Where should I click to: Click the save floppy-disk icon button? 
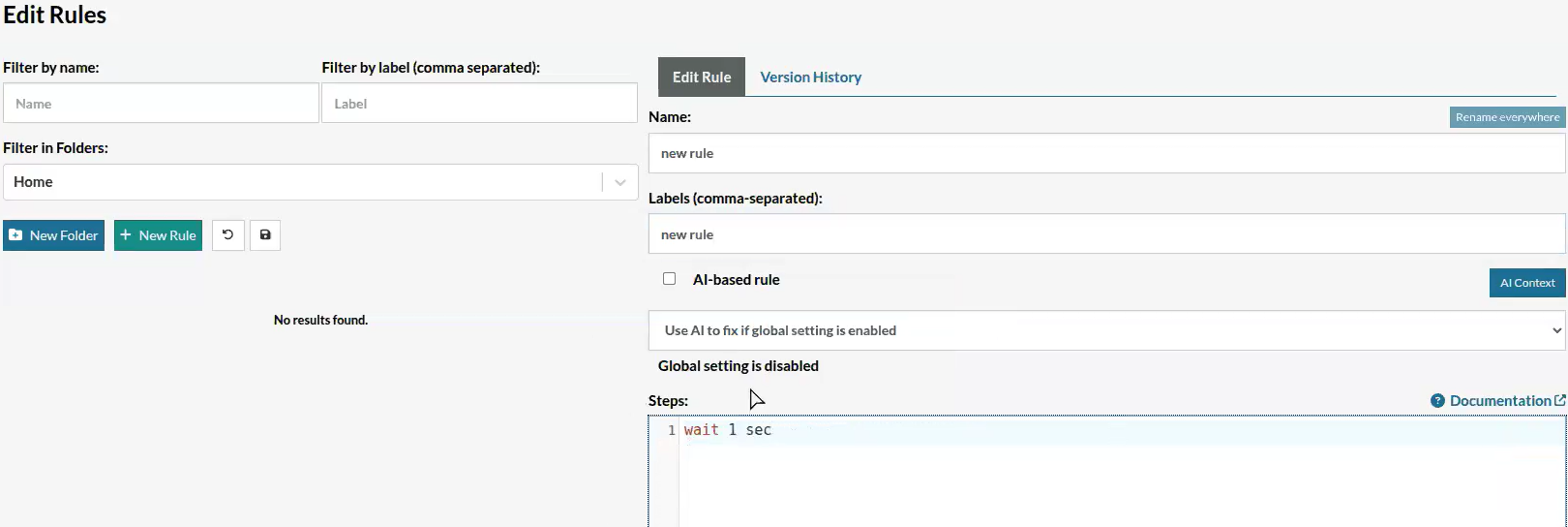click(265, 235)
